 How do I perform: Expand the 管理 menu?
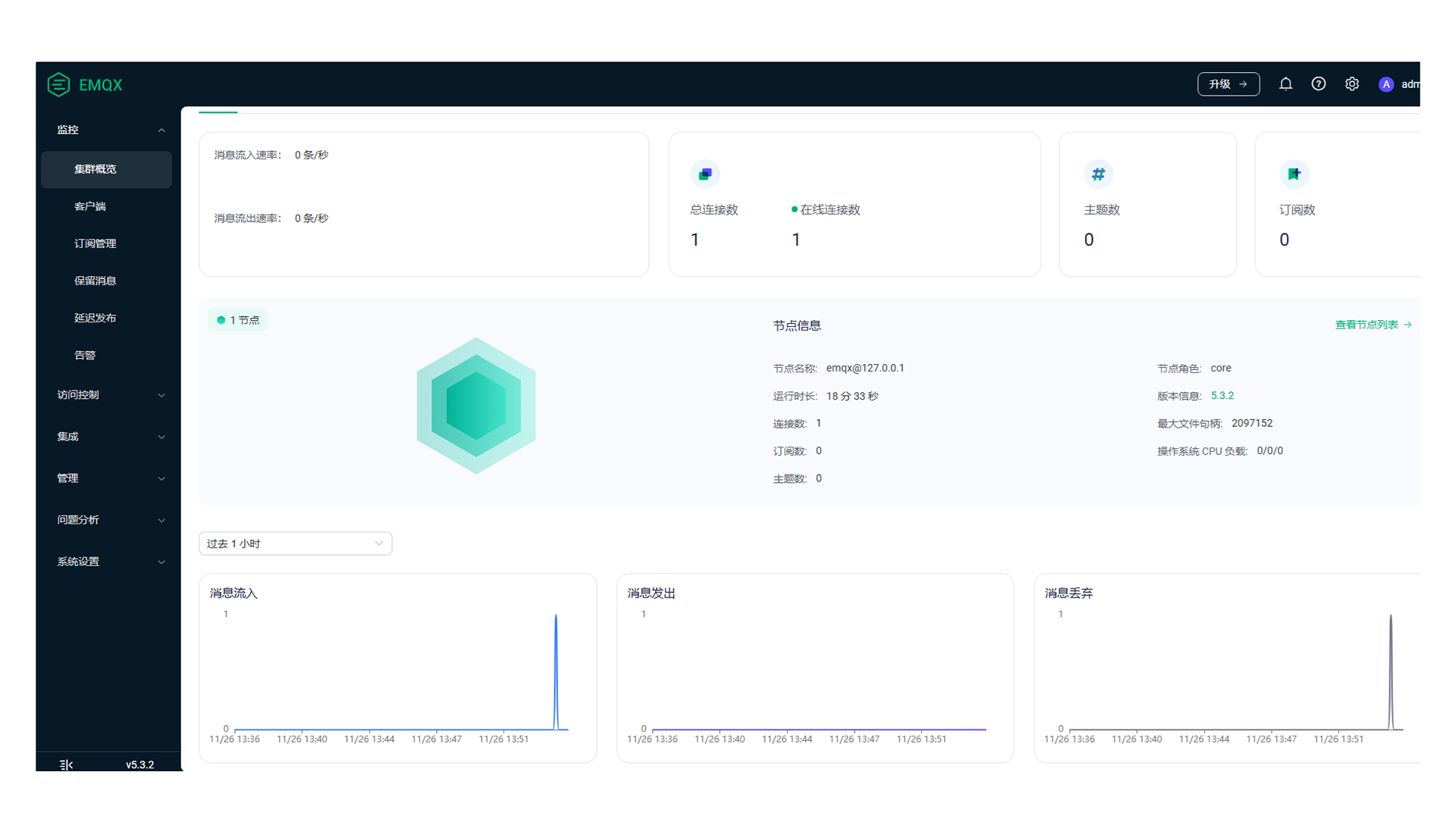click(x=110, y=478)
